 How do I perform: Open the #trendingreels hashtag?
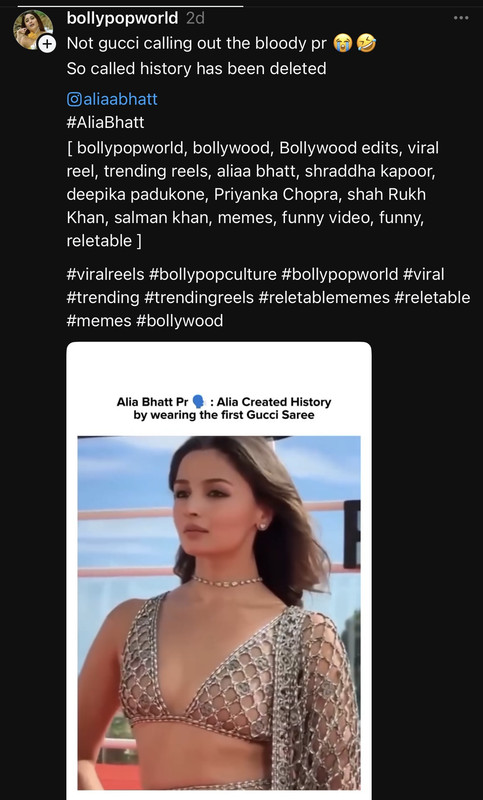pos(199,297)
